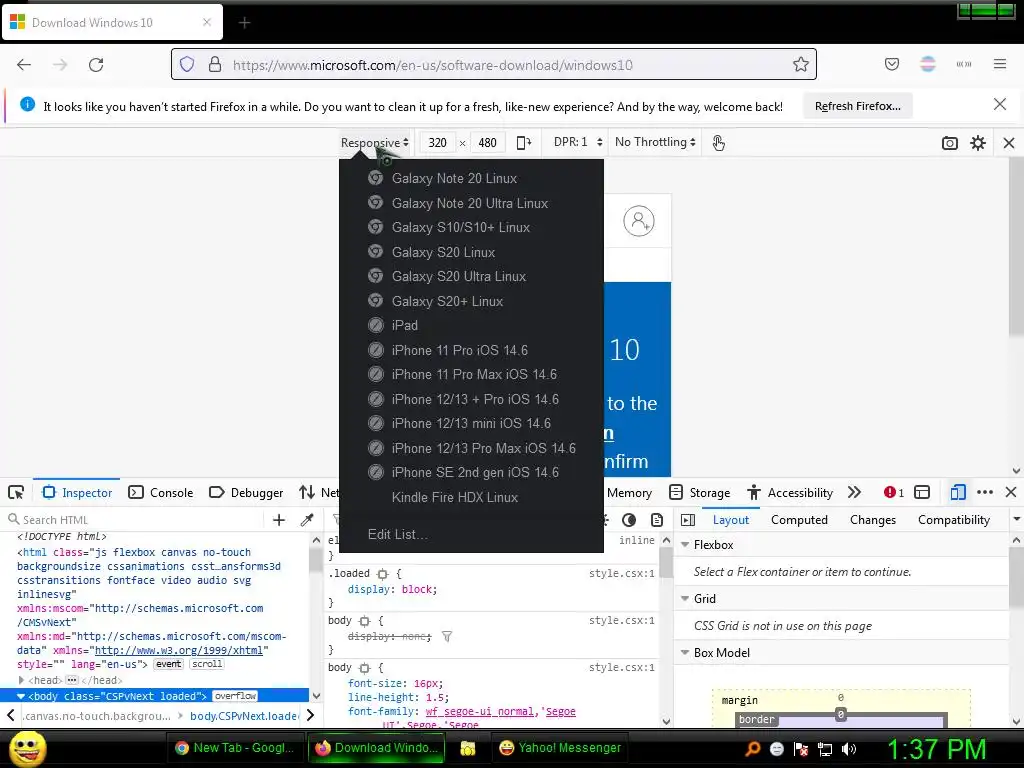Click the Search HTML field
The image size is (1024, 768).
pos(134,520)
